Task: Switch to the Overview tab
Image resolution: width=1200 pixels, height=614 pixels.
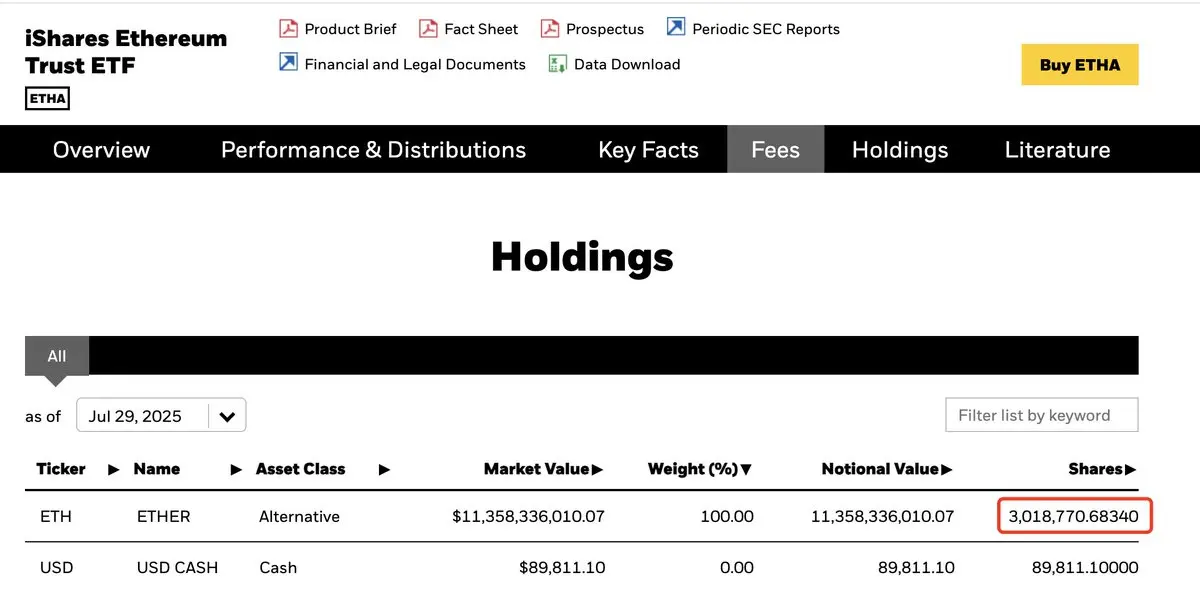Action: (101, 150)
